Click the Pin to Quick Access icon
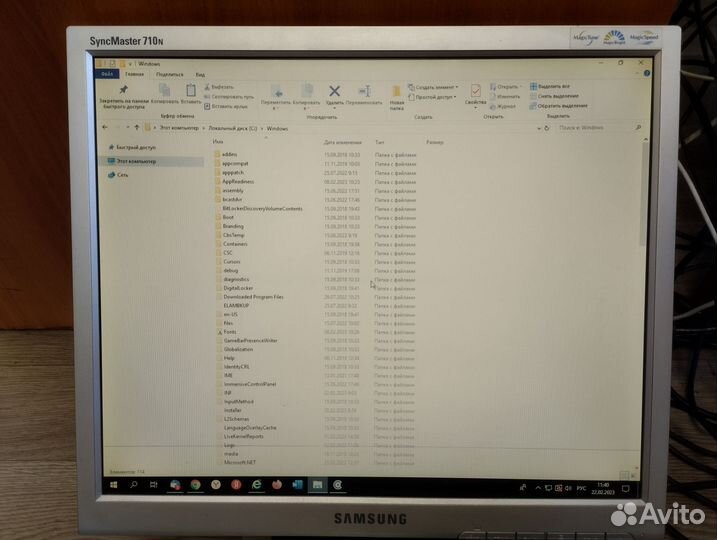The height and width of the screenshot is (540, 717). 123,91
